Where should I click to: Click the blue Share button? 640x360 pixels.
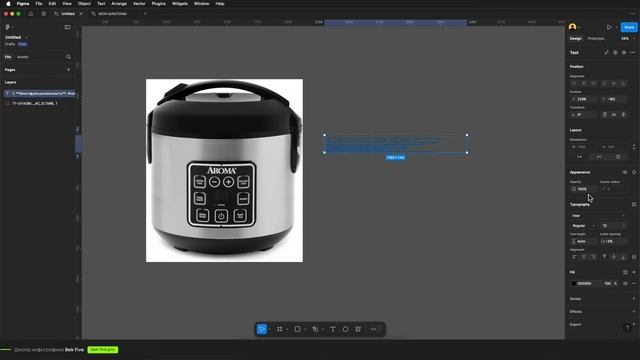[x=629, y=27]
